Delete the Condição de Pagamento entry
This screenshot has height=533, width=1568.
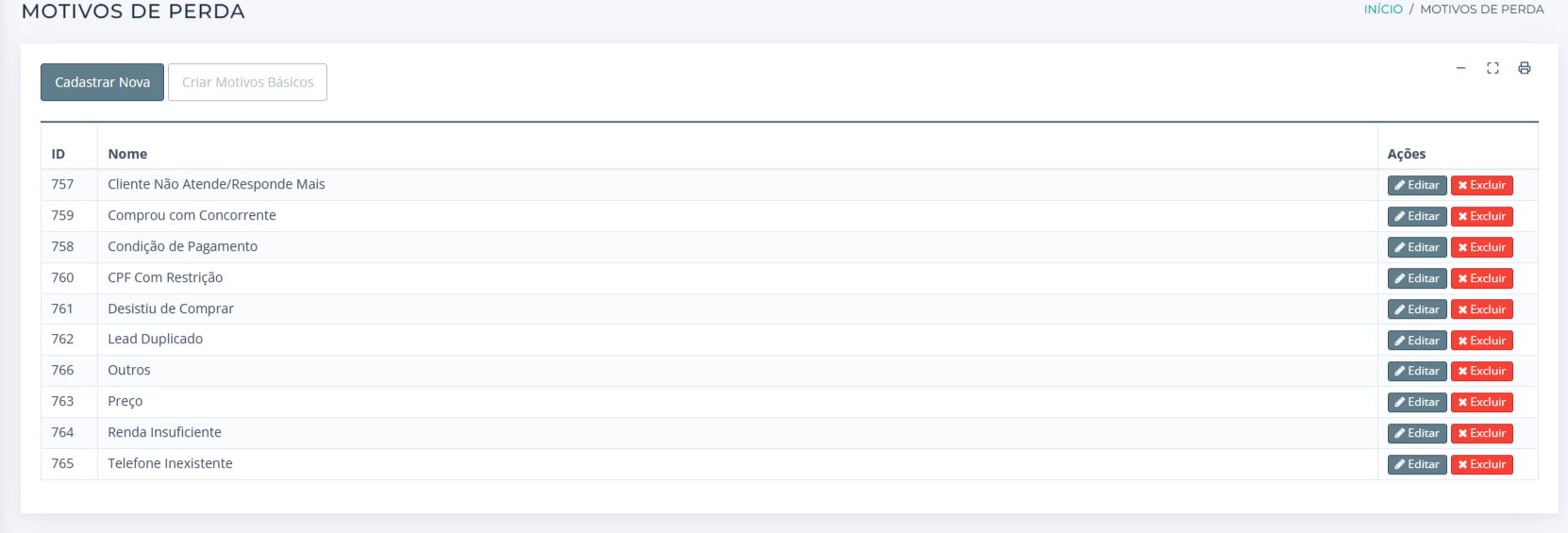click(x=1481, y=248)
